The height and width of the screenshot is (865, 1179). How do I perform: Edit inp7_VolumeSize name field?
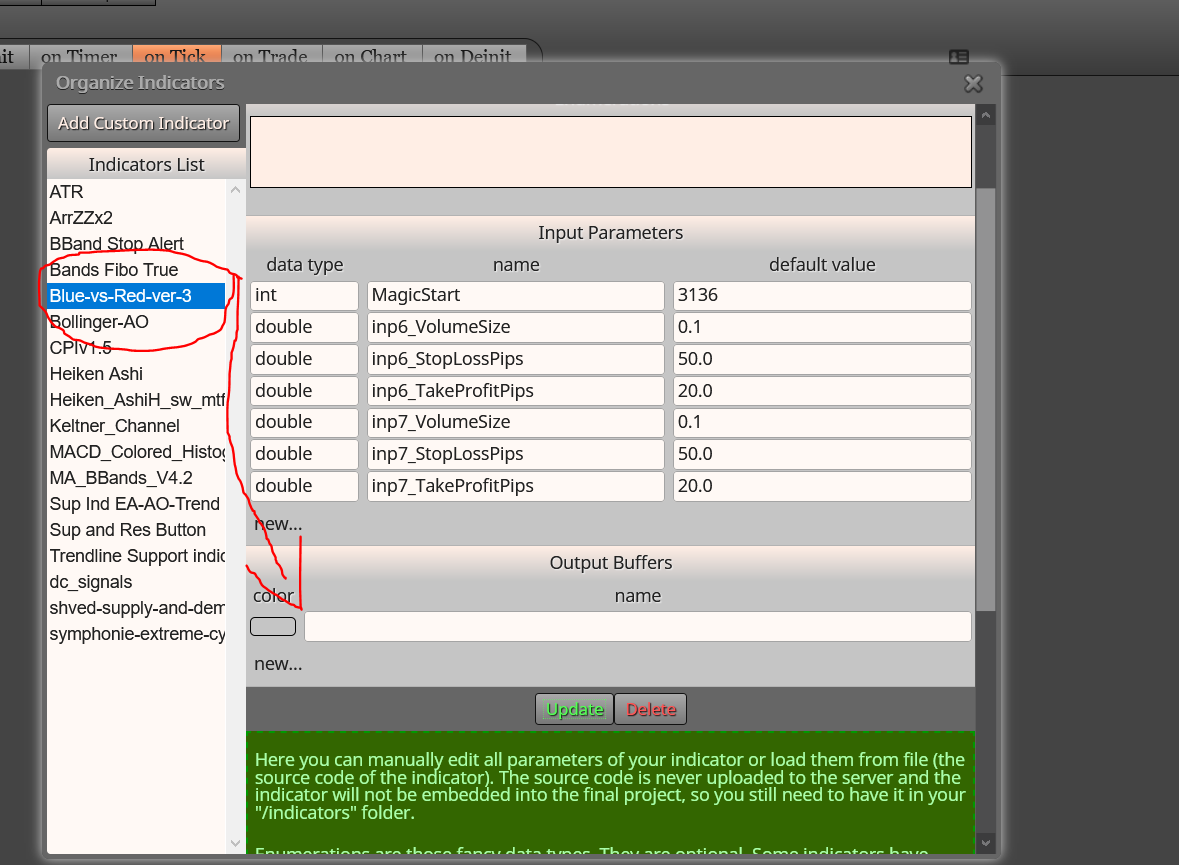(516, 423)
